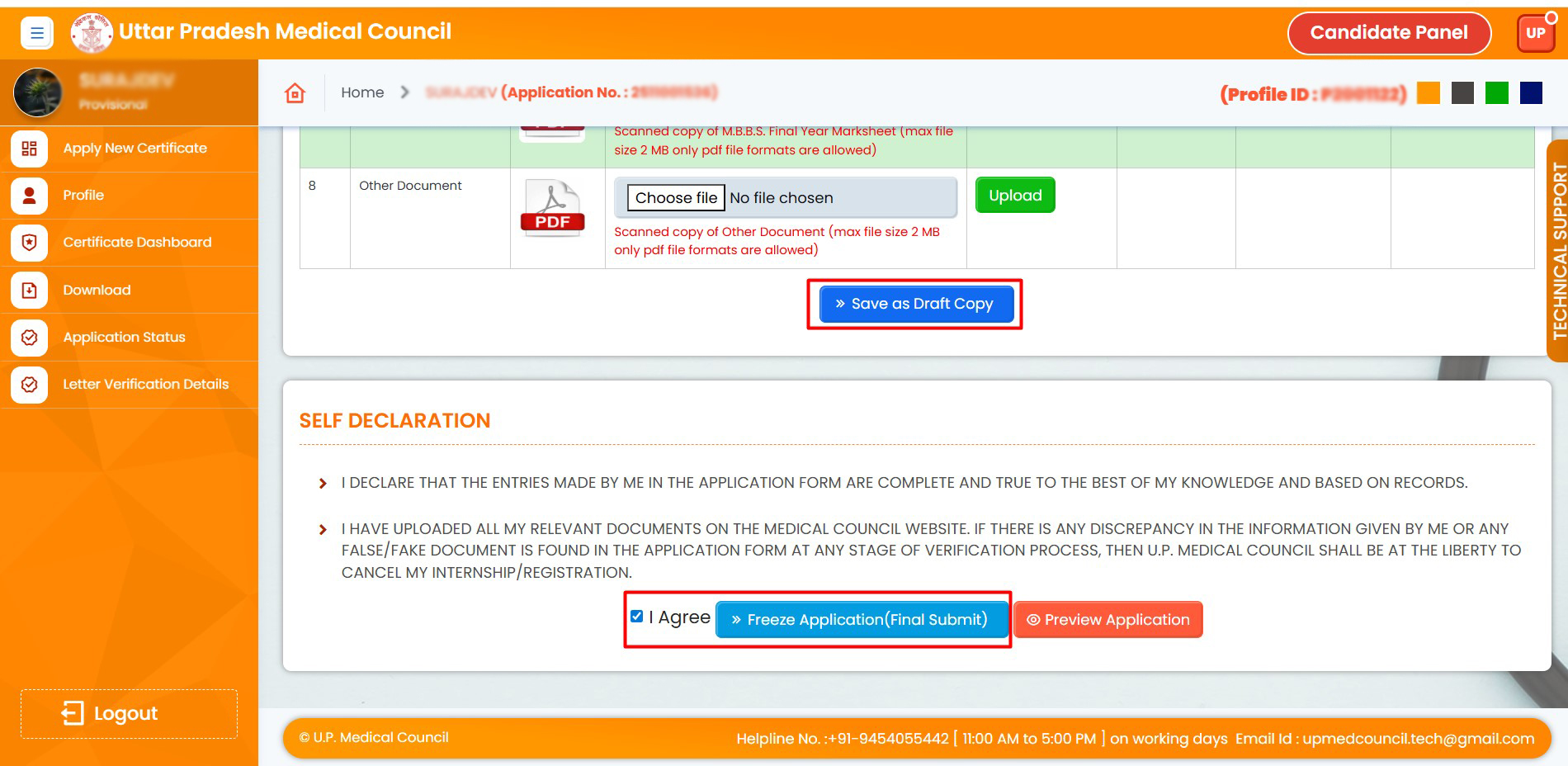
Task: Expand the breadcrumb chevron after Home
Action: click(x=404, y=92)
